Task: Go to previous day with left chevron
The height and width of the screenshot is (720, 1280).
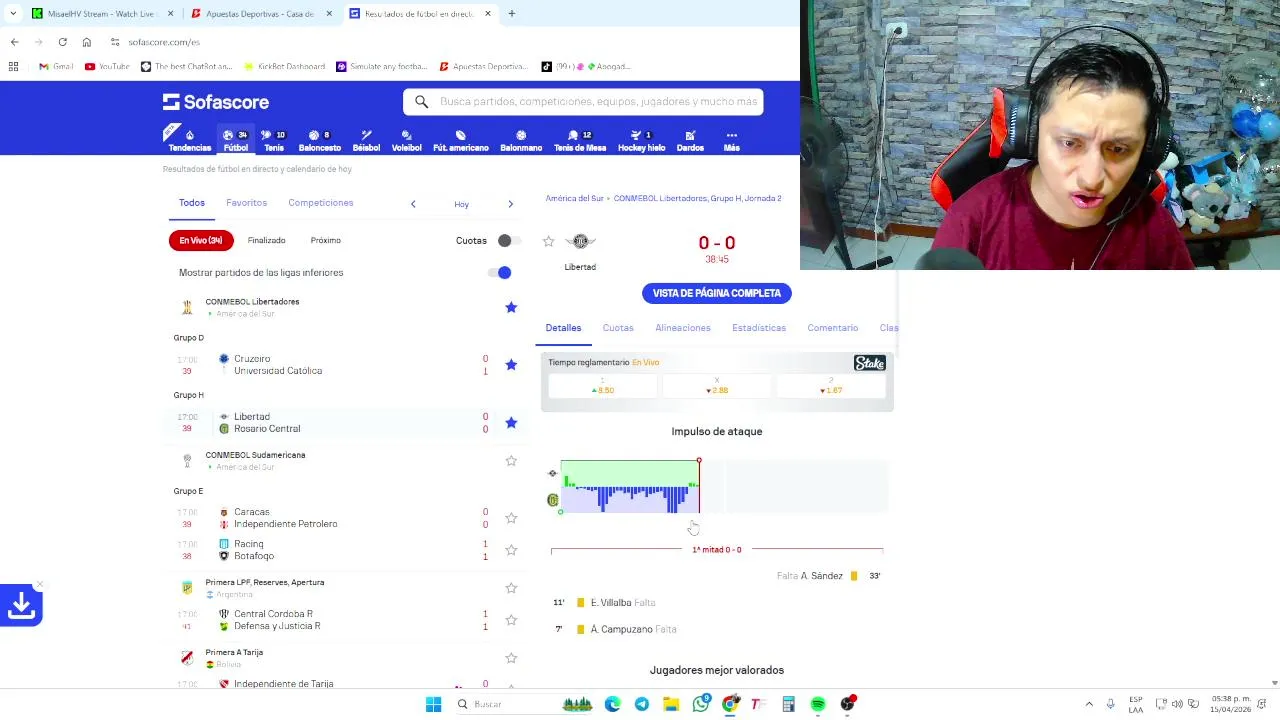Action: coord(413,204)
